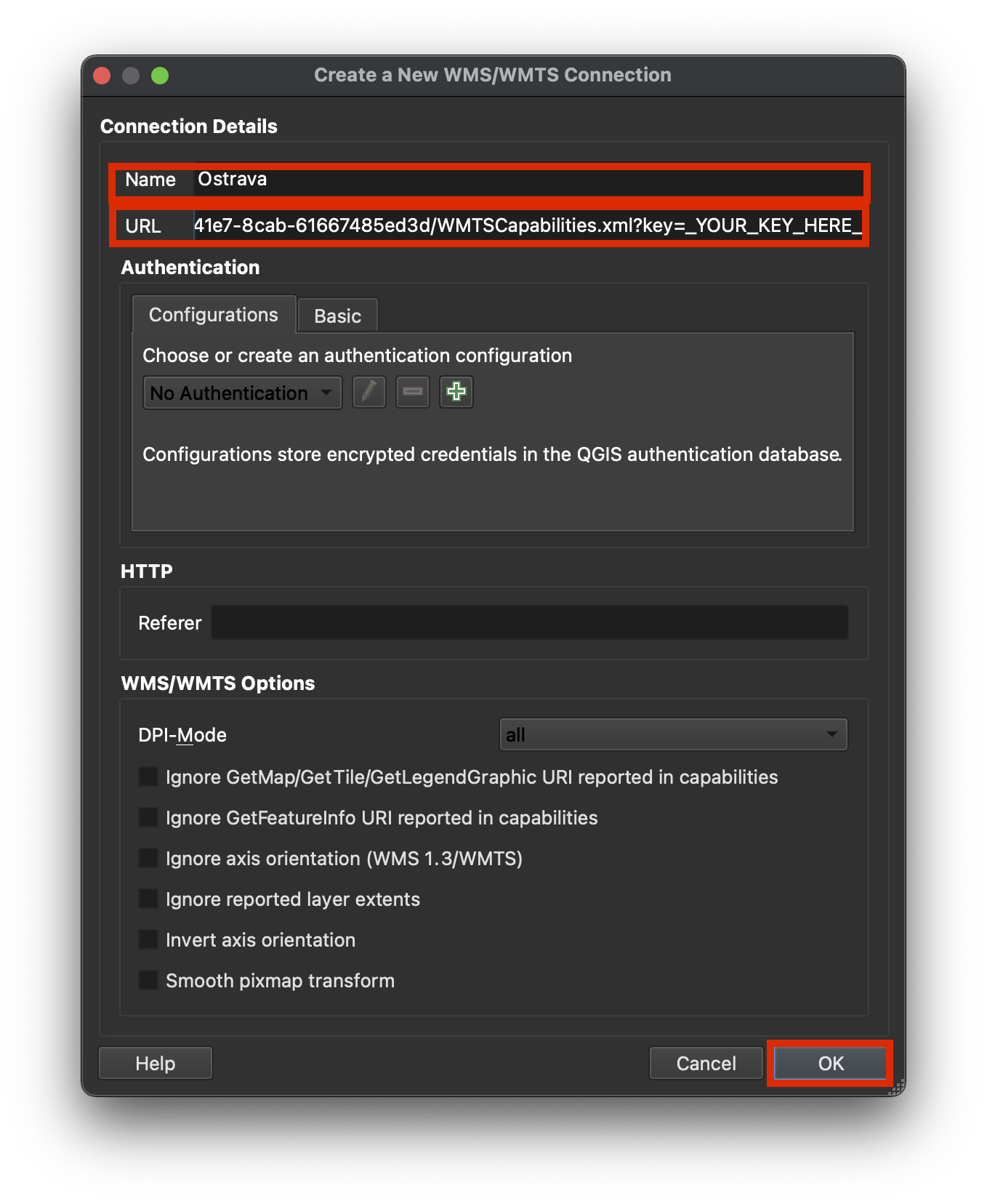
Task: Check the Invert axis orientation box
Action: click(148, 940)
